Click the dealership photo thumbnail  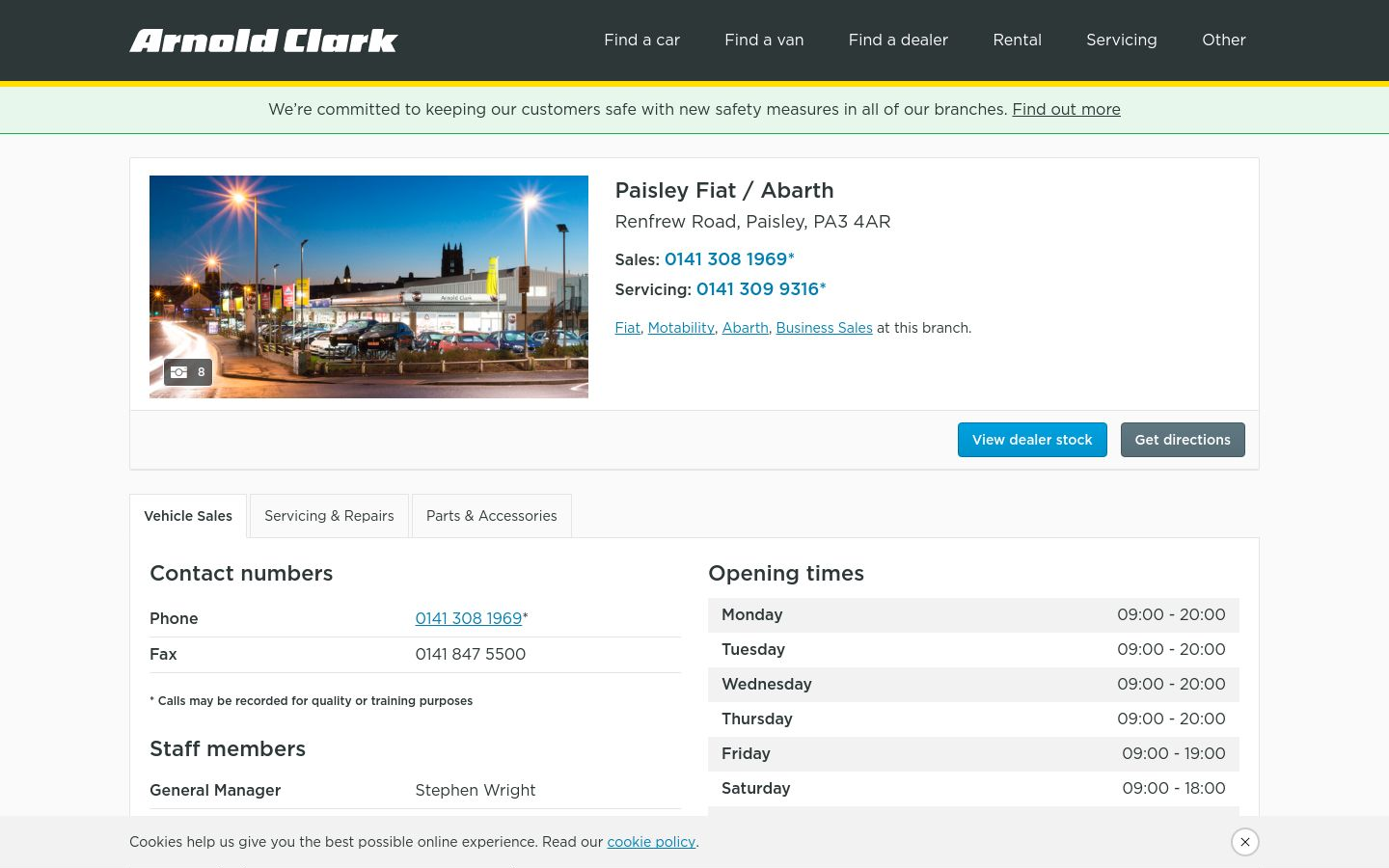(x=368, y=286)
